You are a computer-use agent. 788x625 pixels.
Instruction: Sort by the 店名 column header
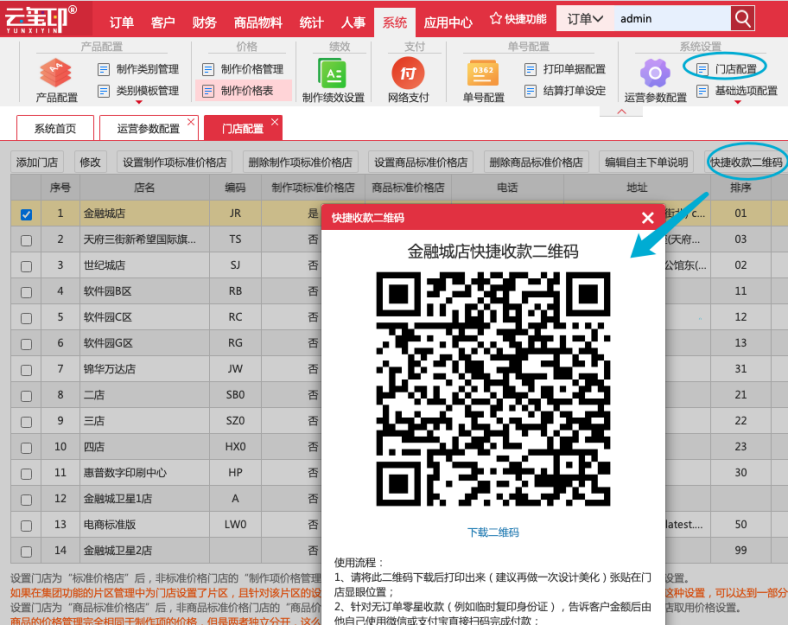pyautogui.click(x=144, y=187)
